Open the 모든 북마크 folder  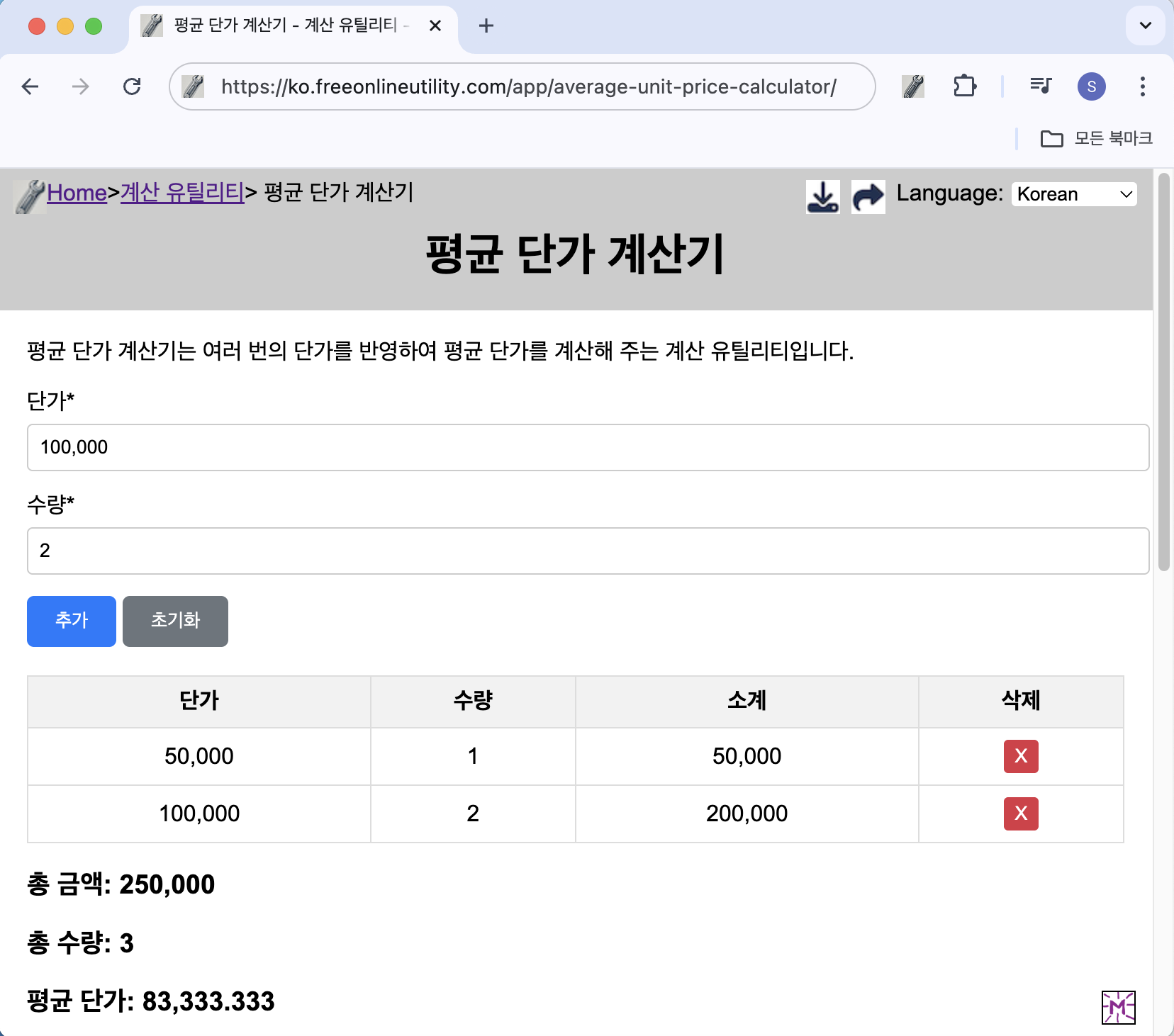1096,138
